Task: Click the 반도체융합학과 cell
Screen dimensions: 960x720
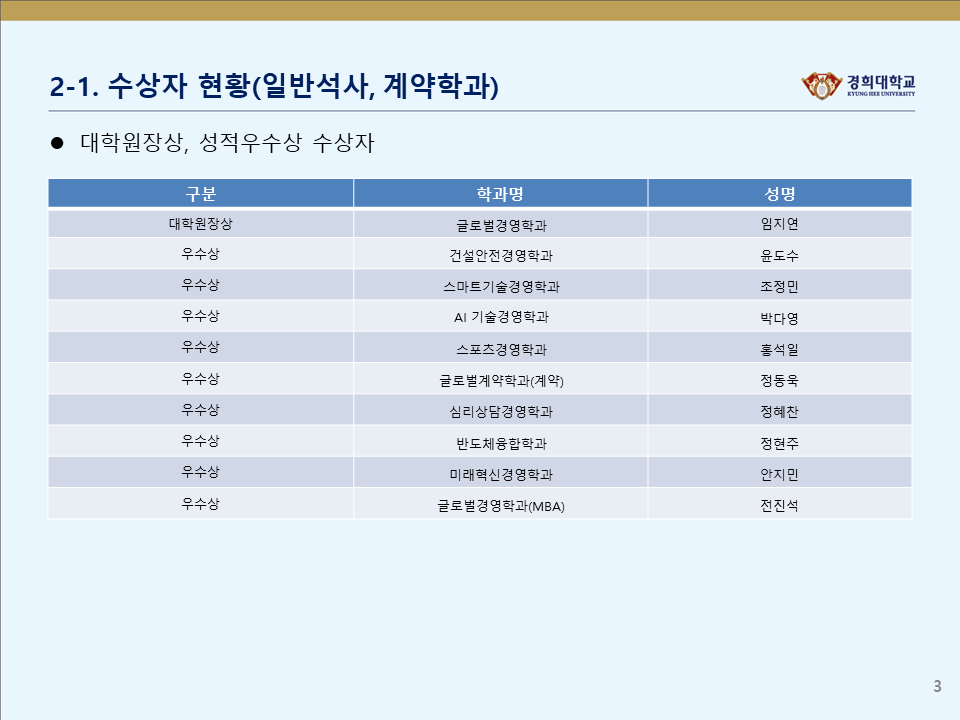Action: [x=500, y=443]
